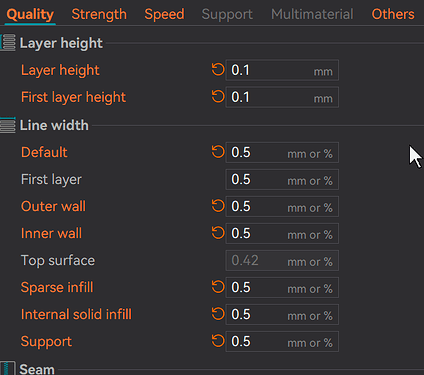Reset Outer wall line width

click(218, 206)
